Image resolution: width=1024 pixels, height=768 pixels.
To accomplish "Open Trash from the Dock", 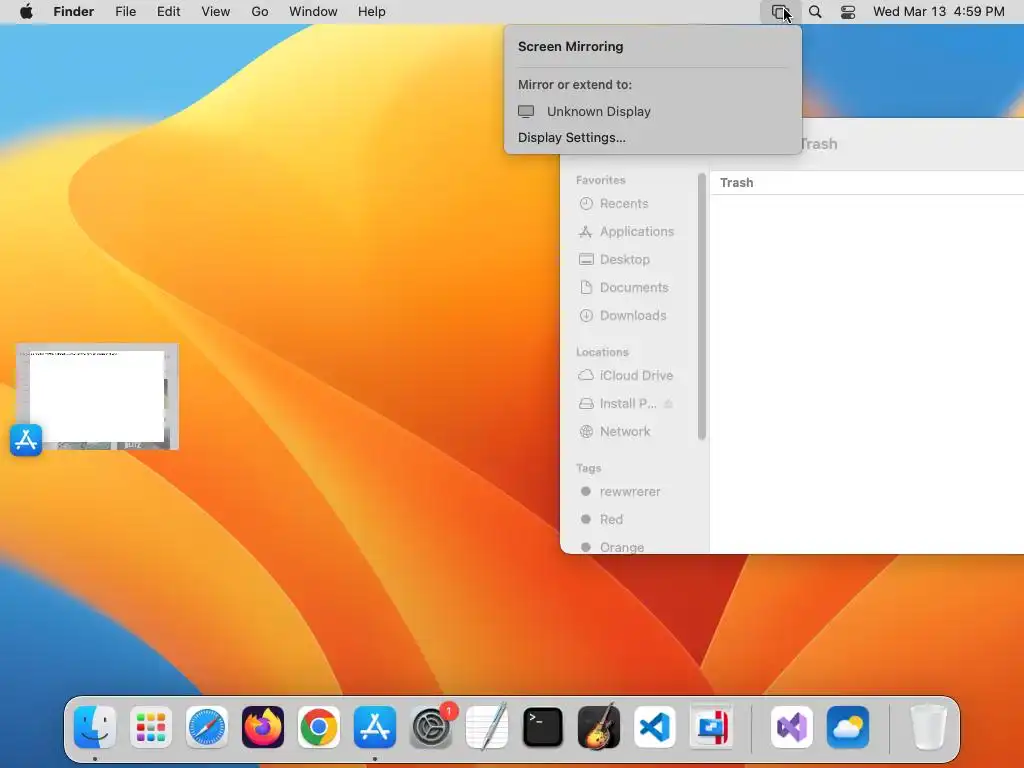I will [x=928, y=728].
